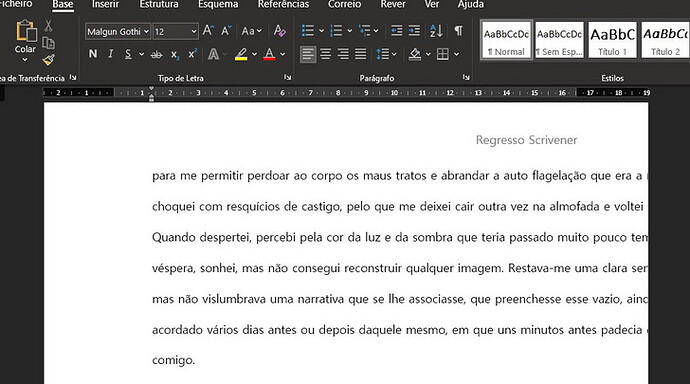Toggle bold with the N button
The image size is (690, 384).
point(93,54)
